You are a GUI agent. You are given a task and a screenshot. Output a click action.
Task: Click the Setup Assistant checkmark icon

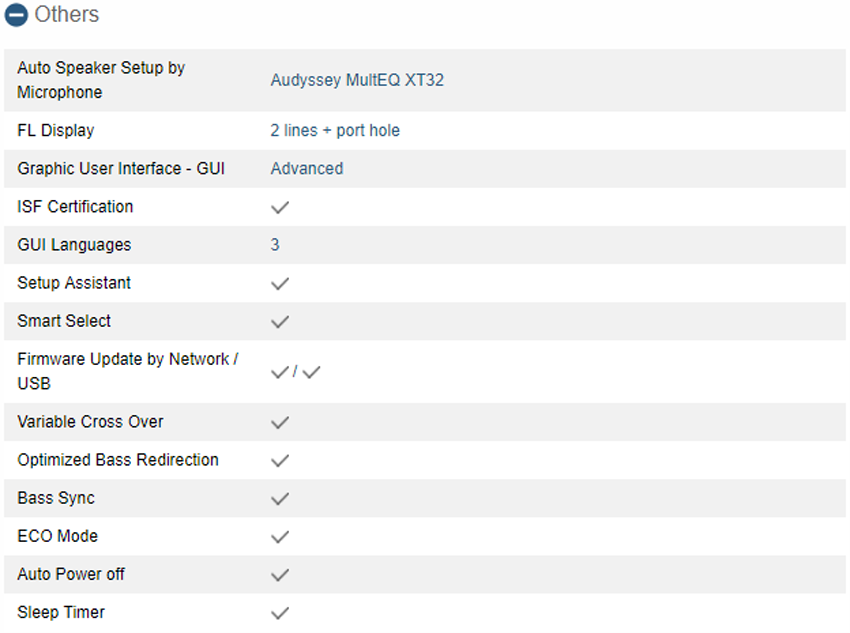[280, 283]
